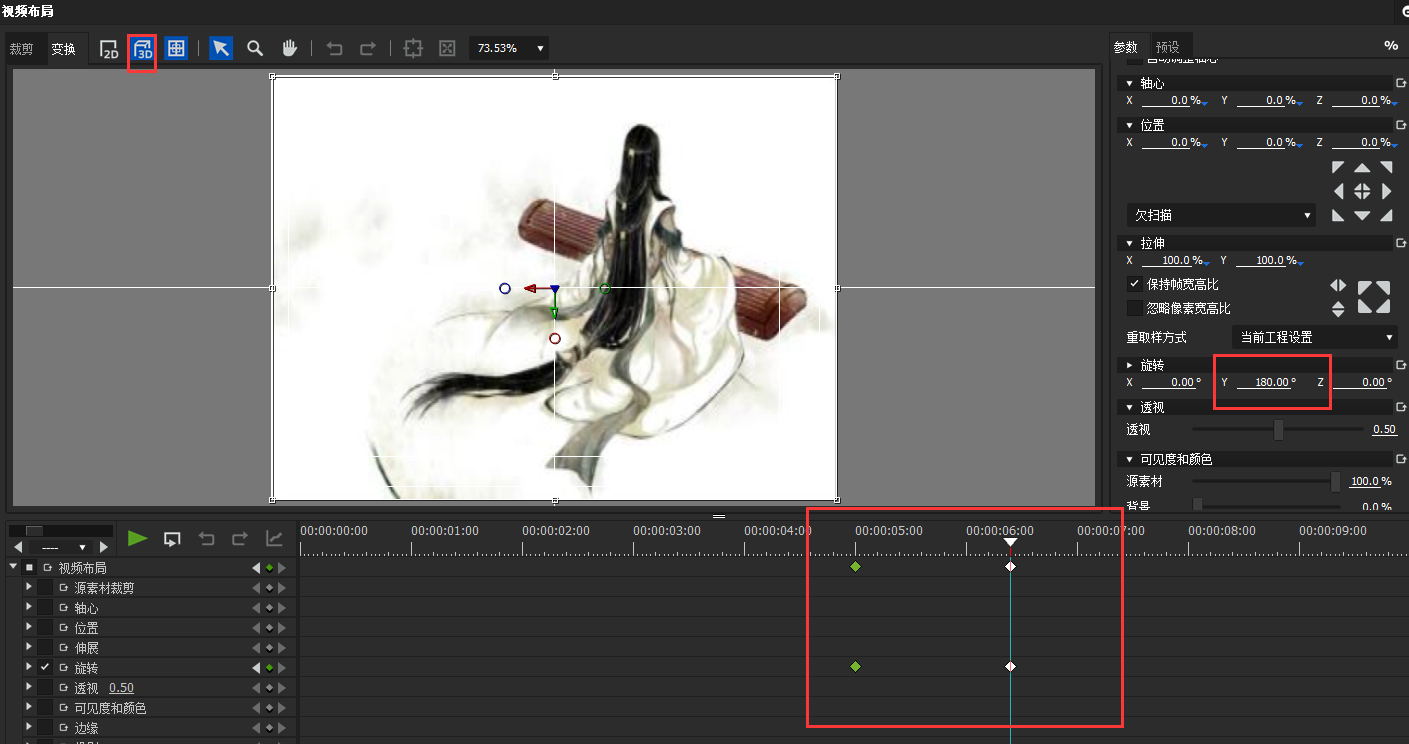The width and height of the screenshot is (1409, 744).
Task: Click the timeline undo arrow icon
Action: (206, 539)
